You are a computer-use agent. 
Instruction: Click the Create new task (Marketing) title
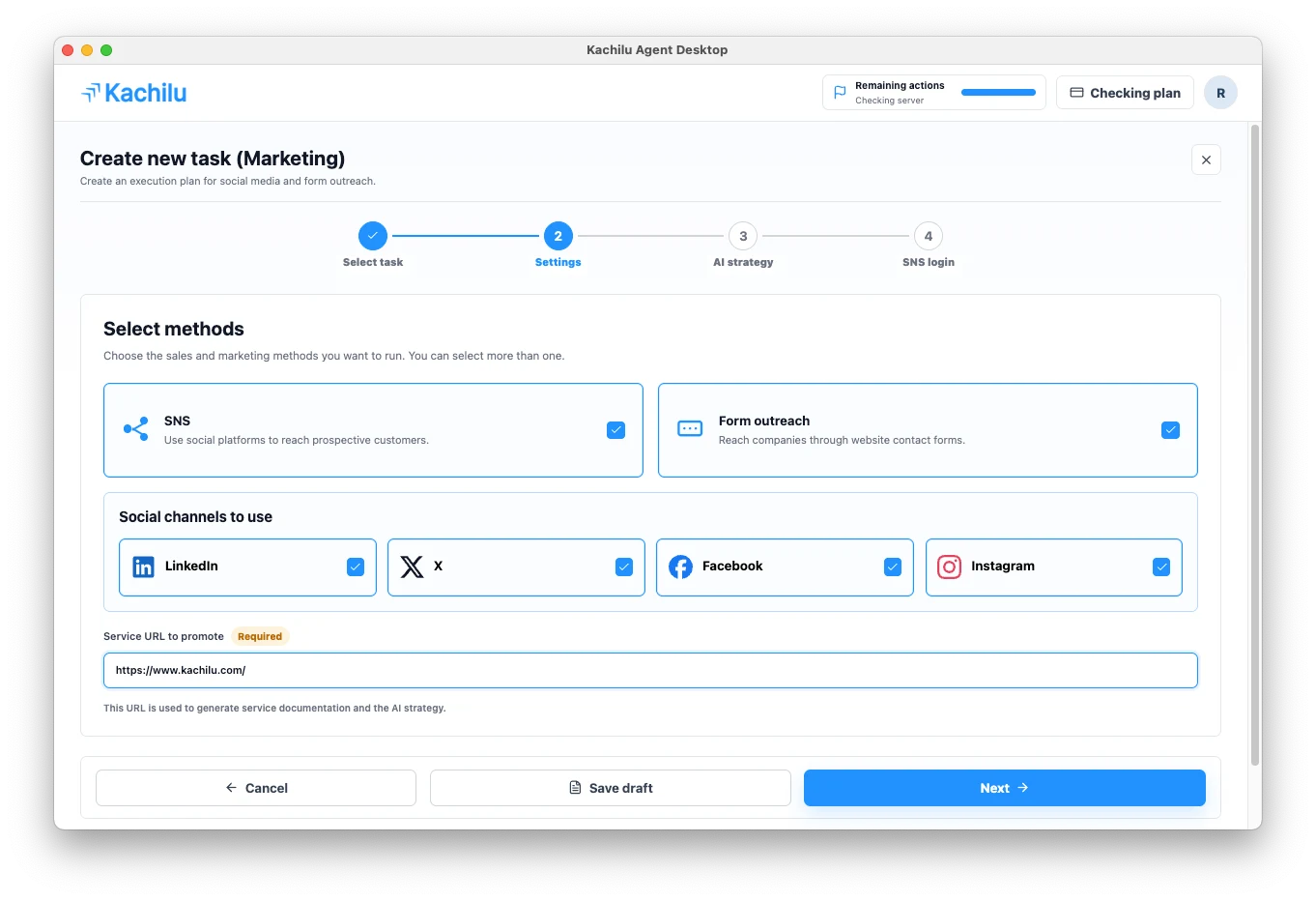pyautogui.click(x=213, y=159)
